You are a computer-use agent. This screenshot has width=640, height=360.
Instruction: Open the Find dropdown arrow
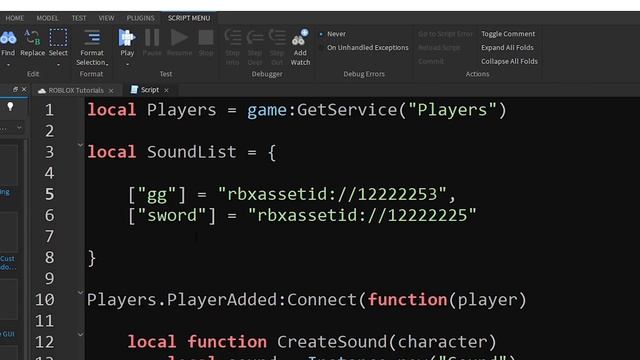[8, 64]
